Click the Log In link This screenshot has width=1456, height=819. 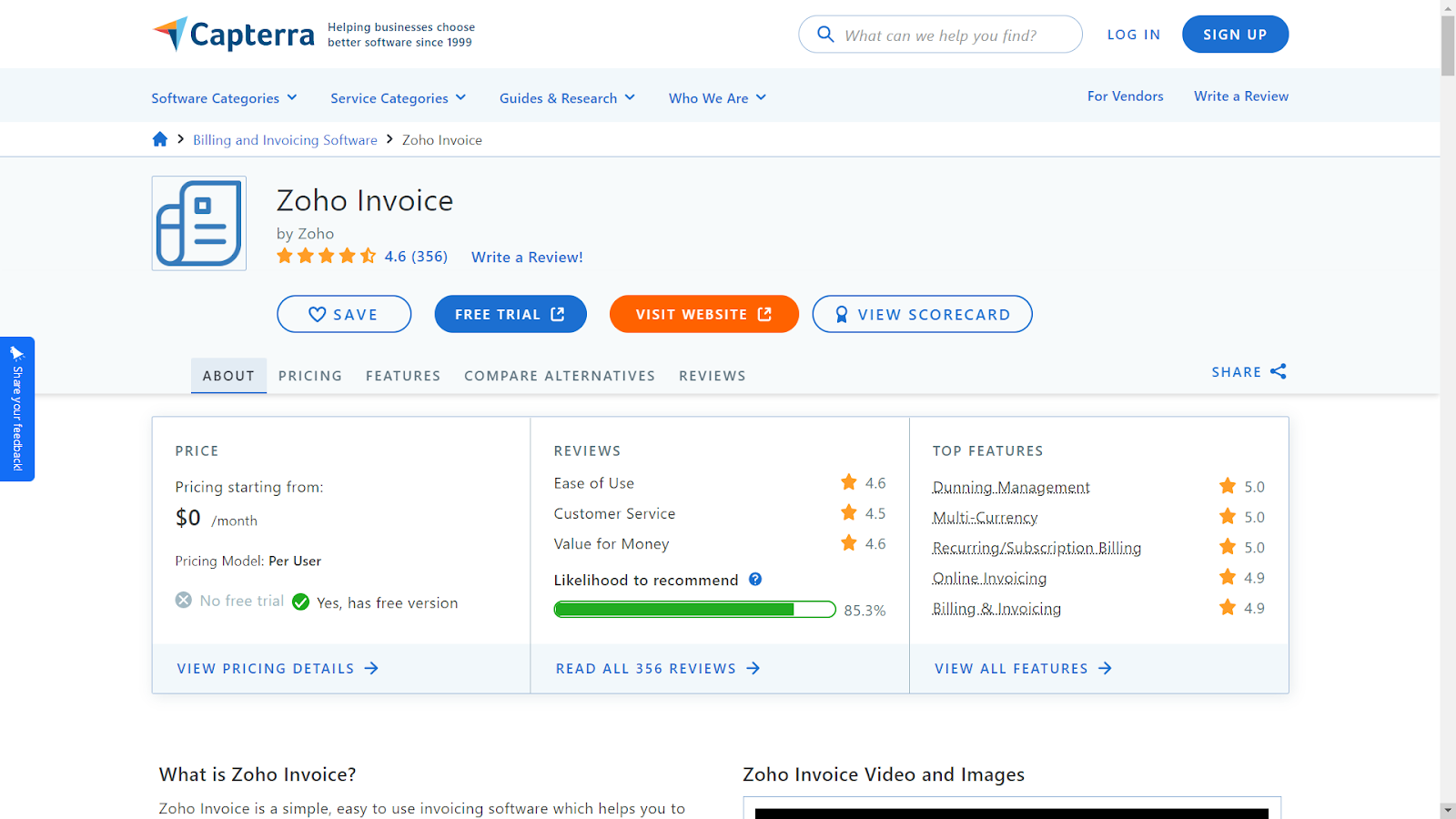point(1134,35)
